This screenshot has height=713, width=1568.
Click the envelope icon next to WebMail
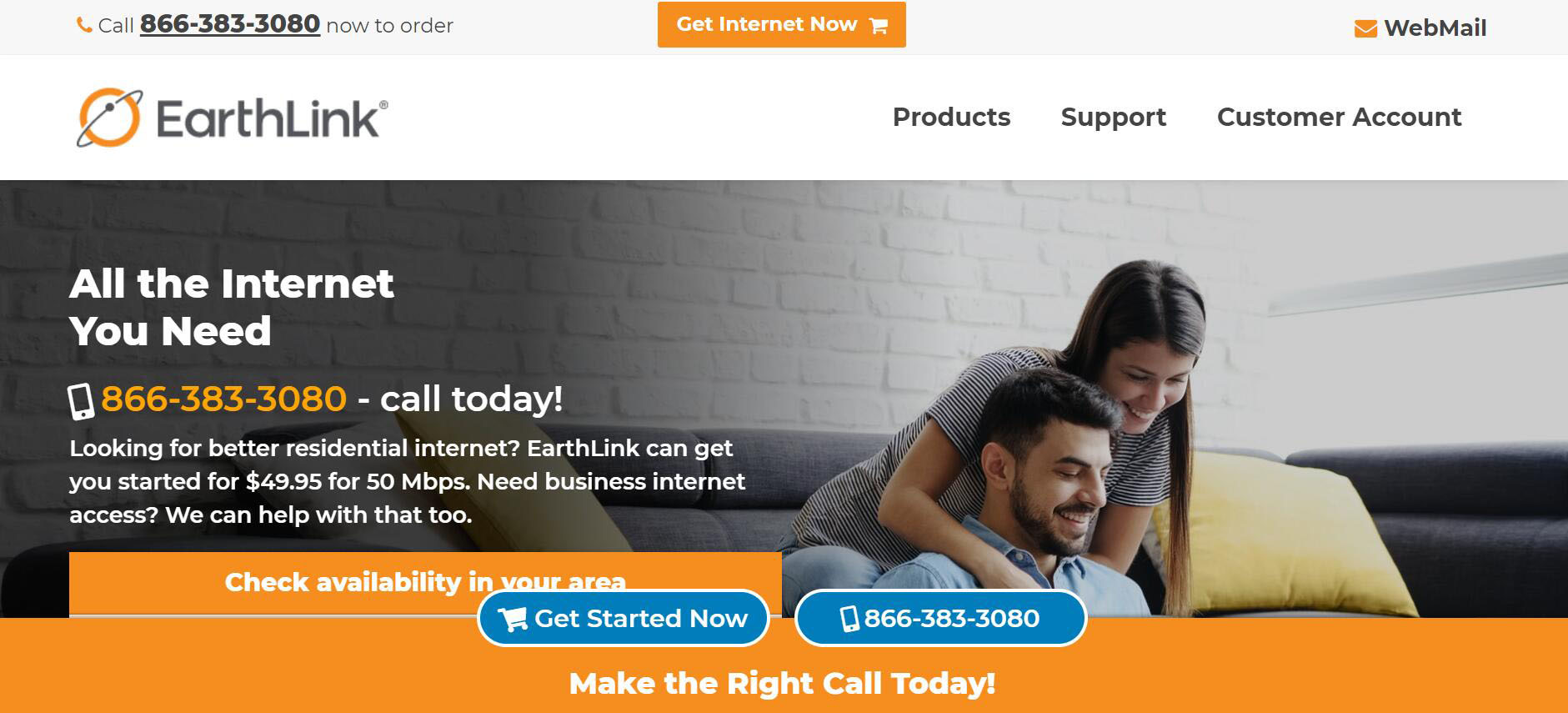[x=1365, y=29]
